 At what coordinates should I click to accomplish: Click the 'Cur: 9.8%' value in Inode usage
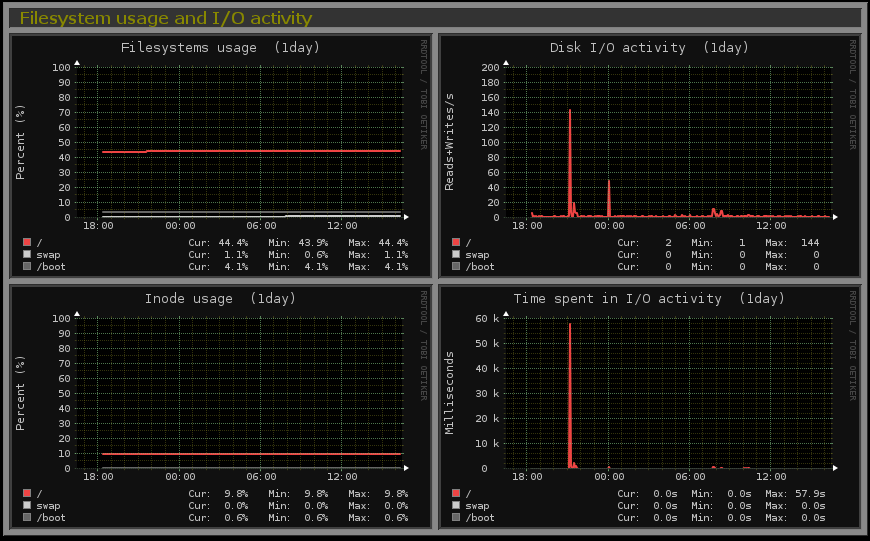[218, 493]
